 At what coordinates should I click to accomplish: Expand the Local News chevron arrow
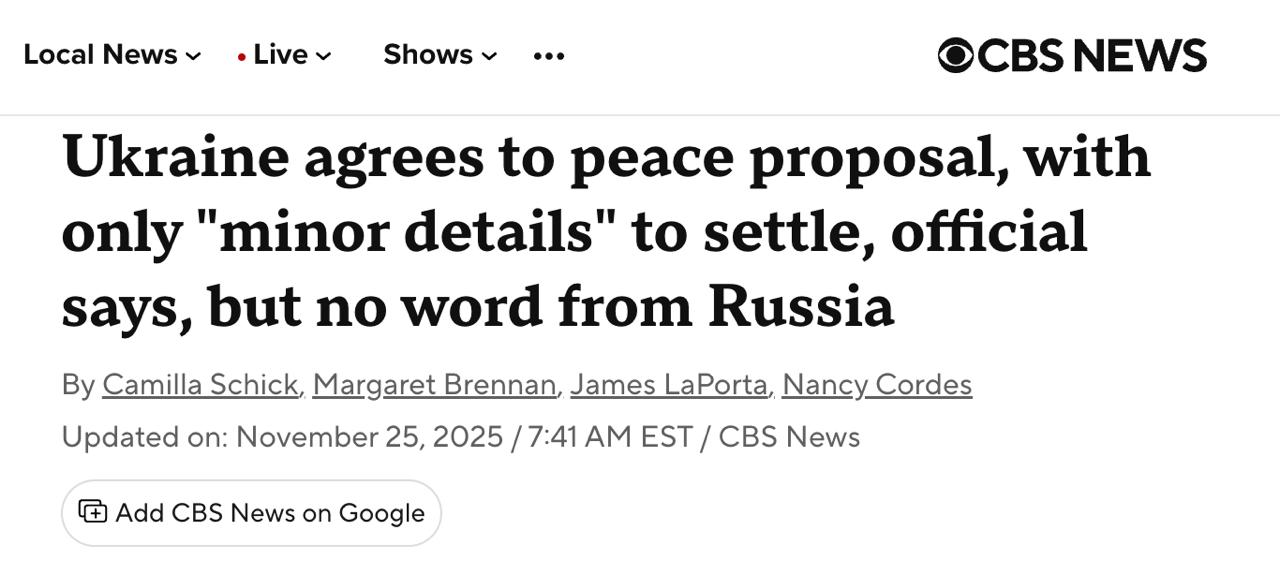[x=193, y=57]
